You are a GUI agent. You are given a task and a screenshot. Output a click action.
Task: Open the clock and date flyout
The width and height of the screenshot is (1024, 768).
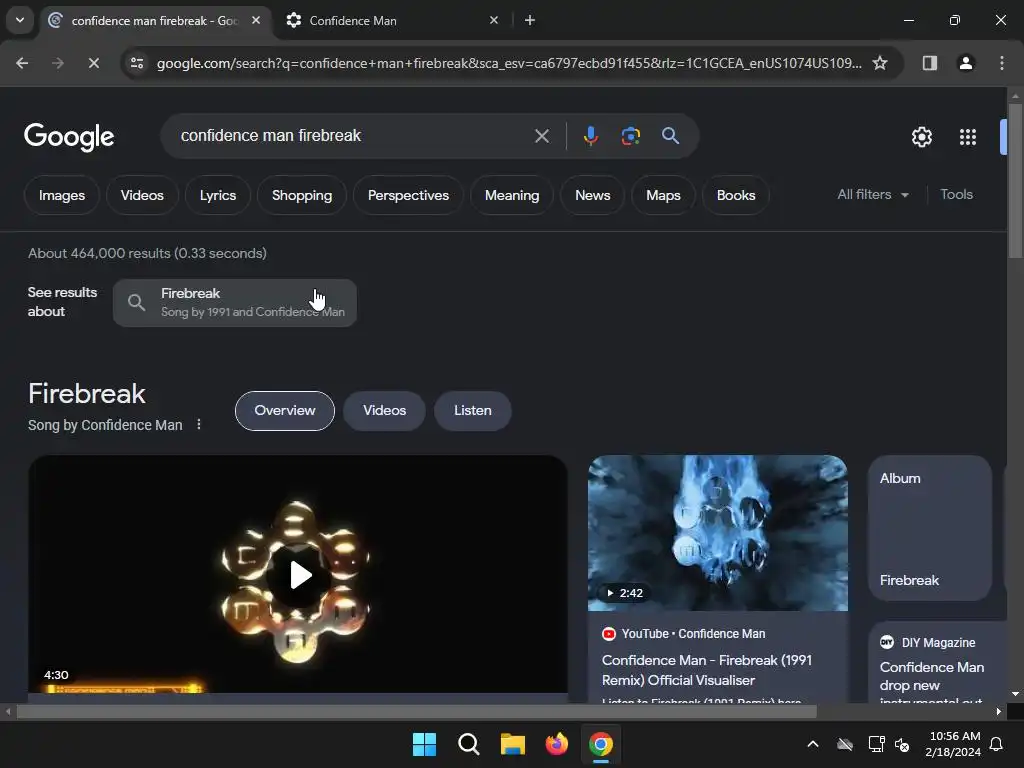(x=953, y=744)
